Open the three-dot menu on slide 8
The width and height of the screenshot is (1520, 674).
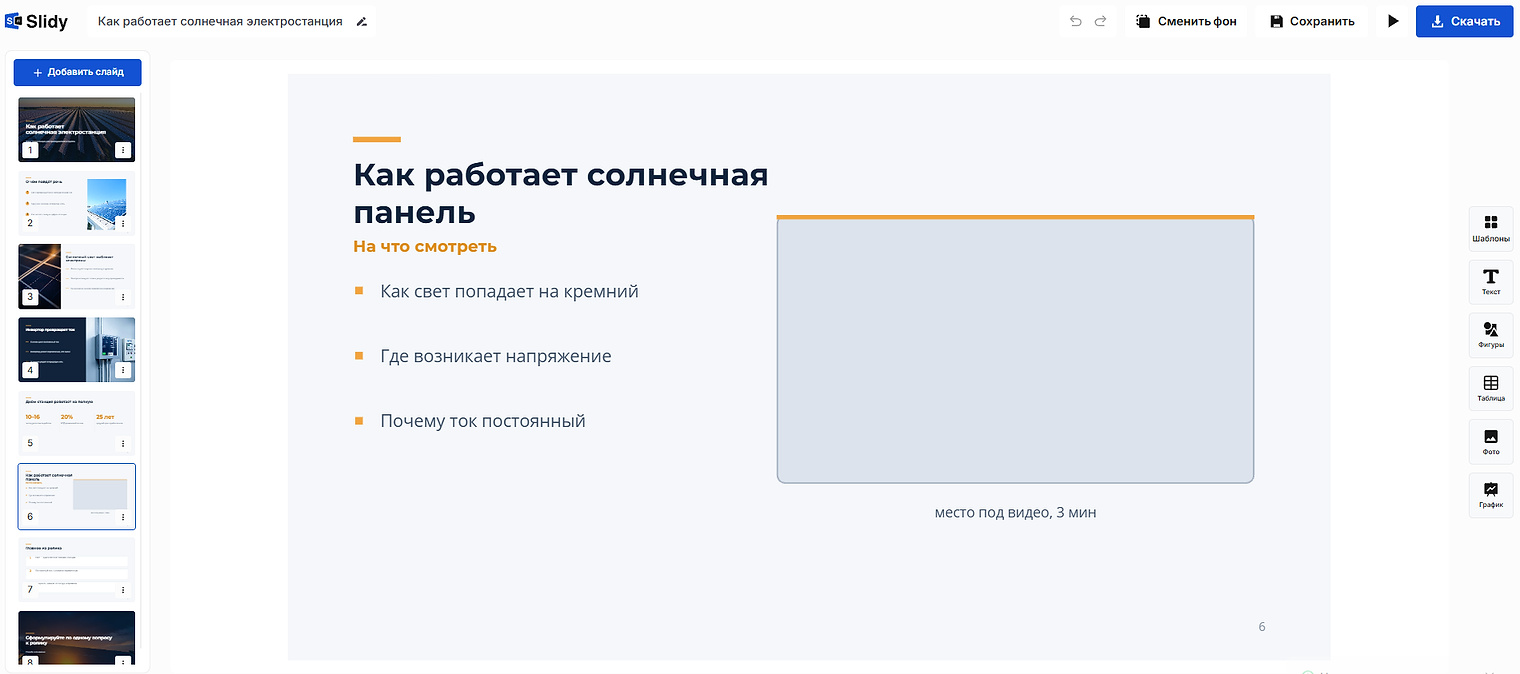(x=123, y=662)
